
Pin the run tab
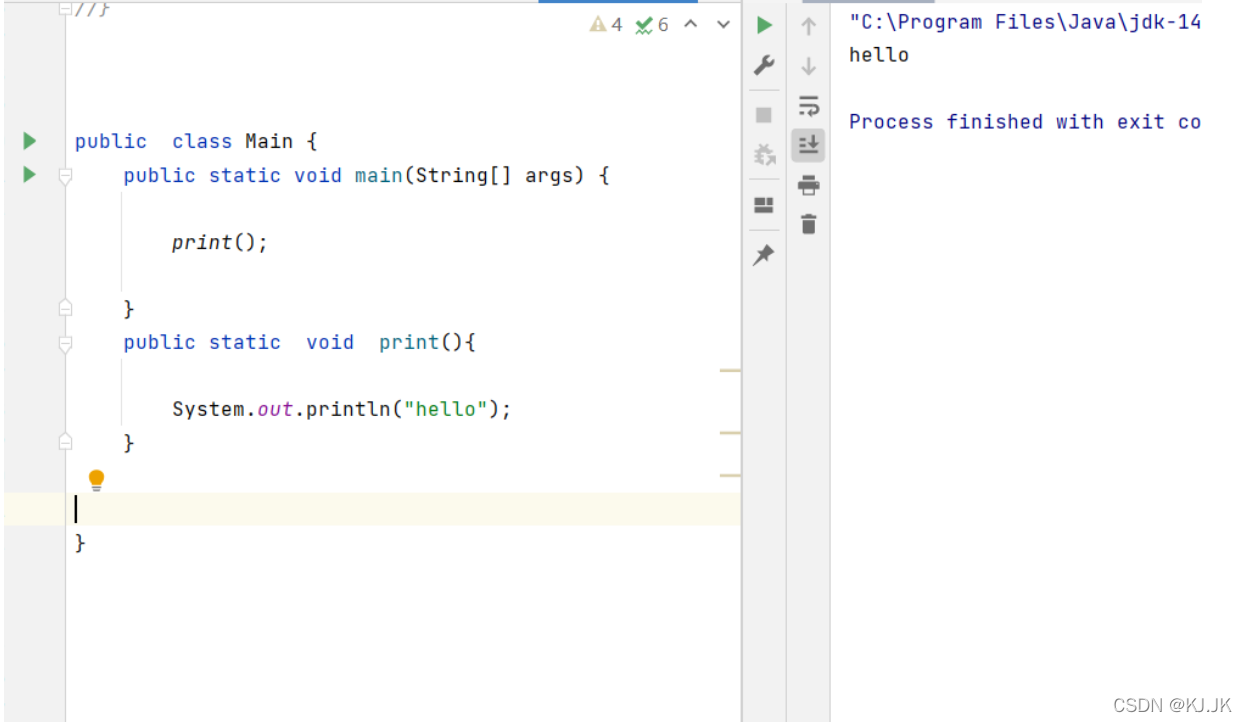click(764, 256)
